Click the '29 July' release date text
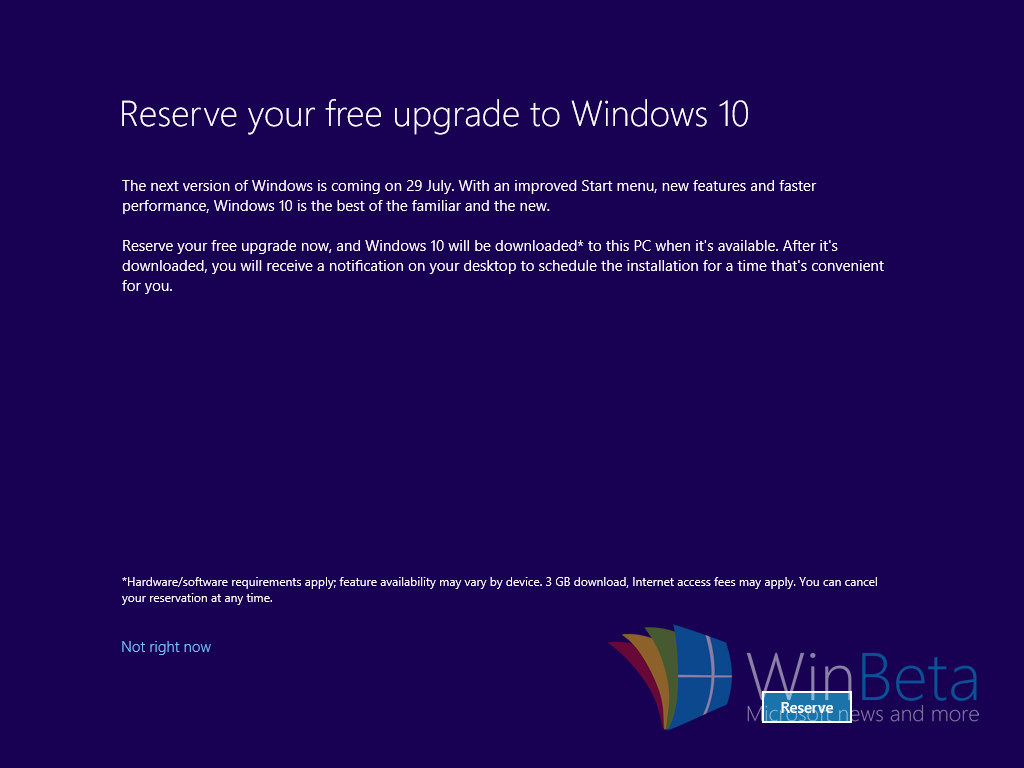Viewport: 1024px width, 768px height. point(428,186)
